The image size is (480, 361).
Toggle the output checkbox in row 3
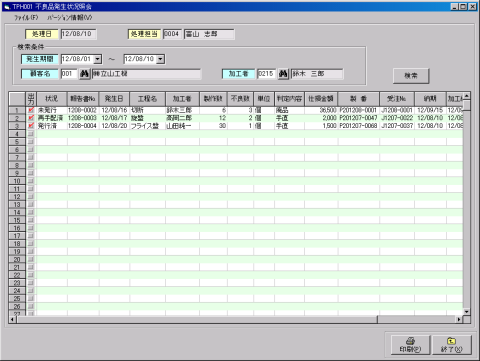click(x=31, y=126)
